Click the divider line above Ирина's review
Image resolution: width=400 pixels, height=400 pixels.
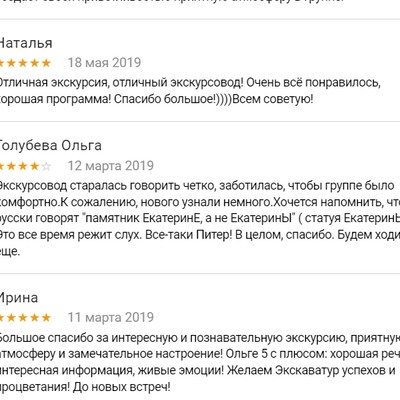[200, 274]
